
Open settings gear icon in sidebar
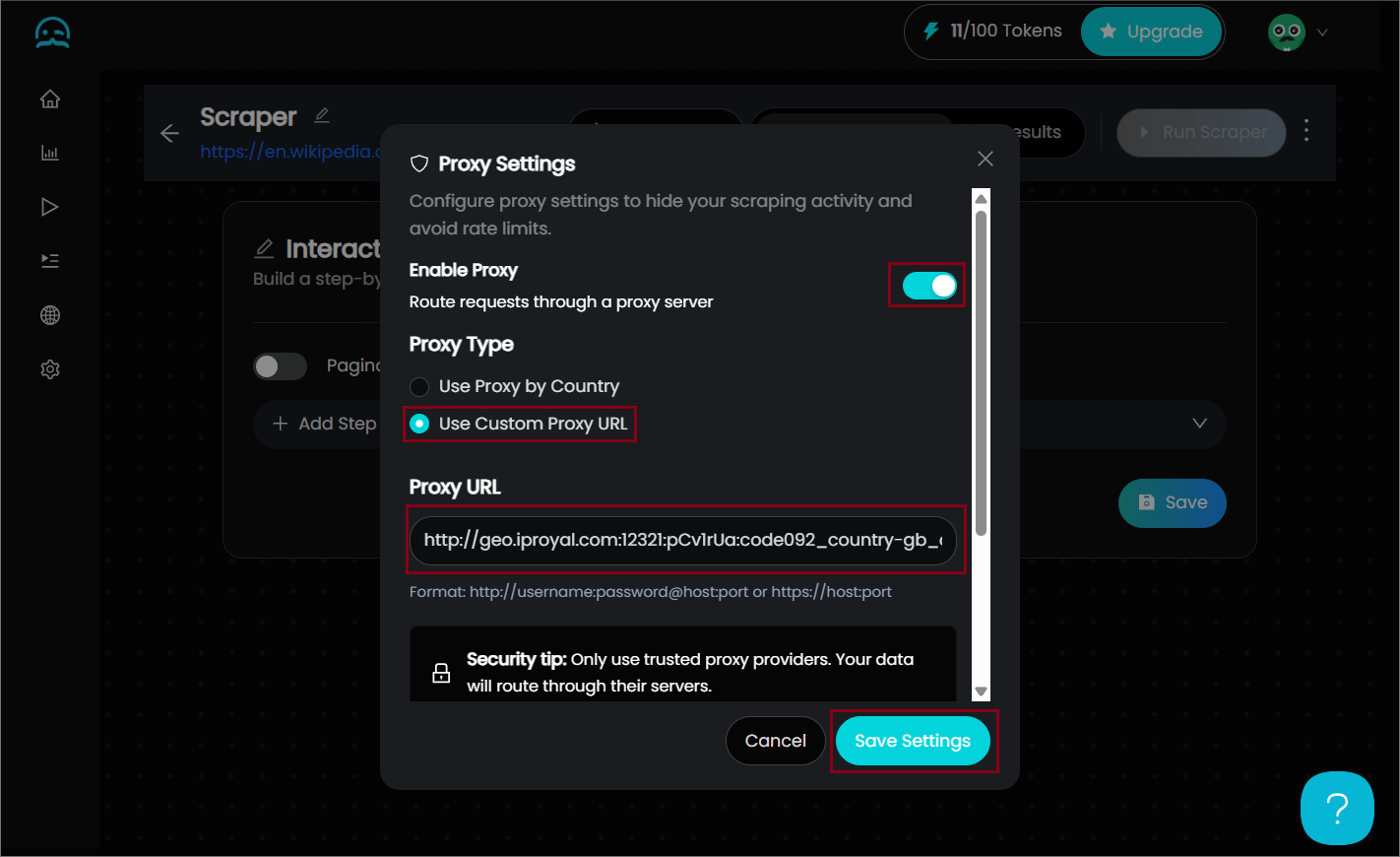tap(50, 369)
